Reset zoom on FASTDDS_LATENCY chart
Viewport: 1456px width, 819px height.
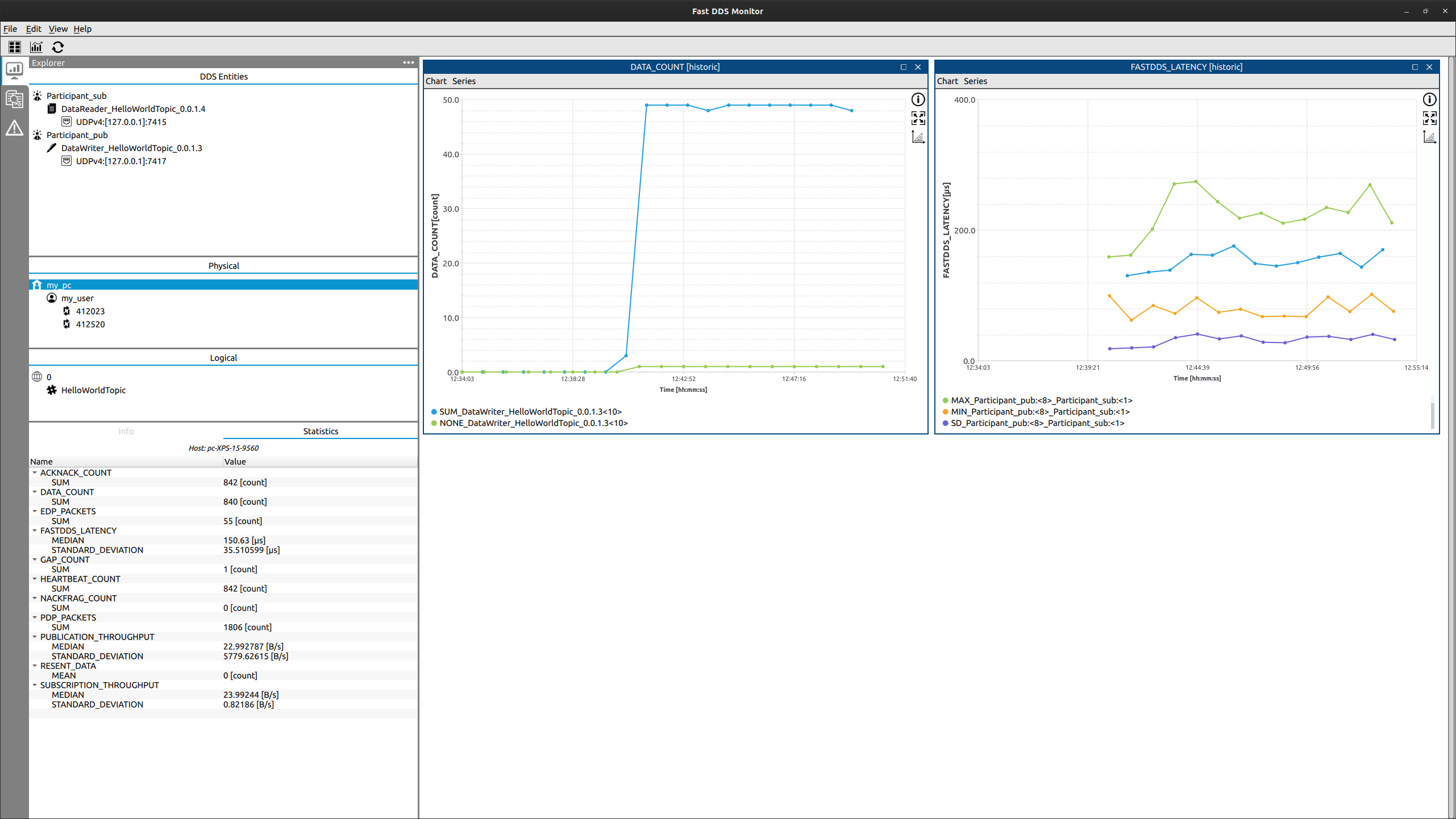pos(1429,118)
